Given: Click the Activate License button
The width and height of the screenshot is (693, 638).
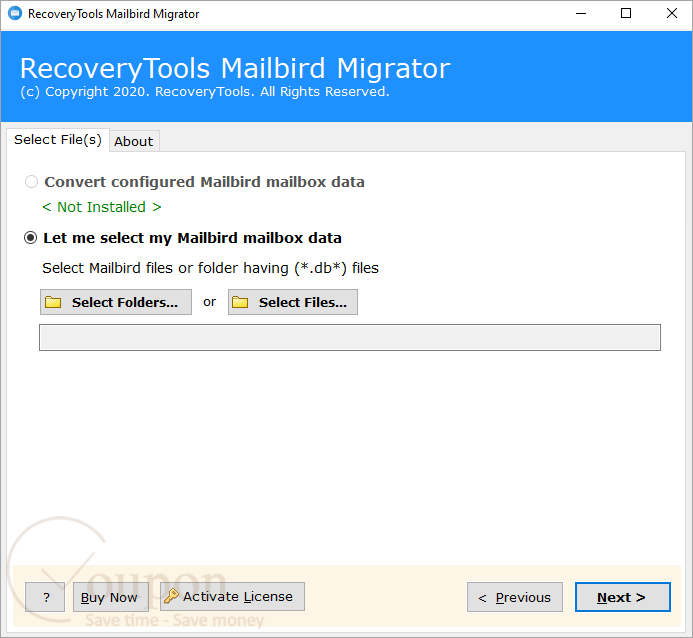Looking at the screenshot, I should [x=232, y=596].
